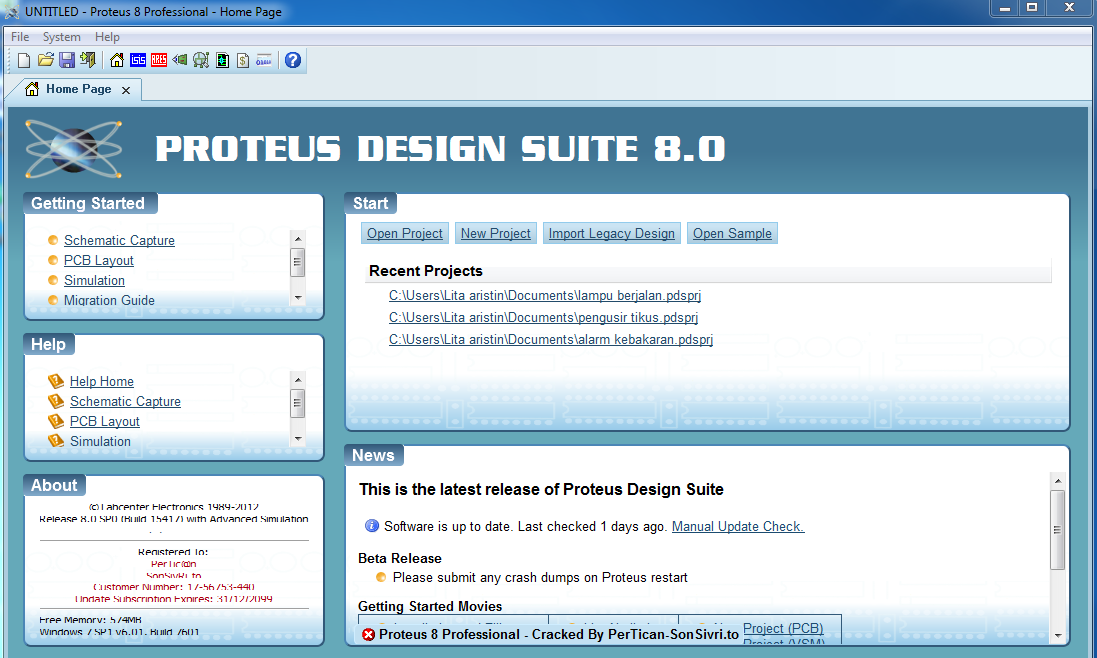This screenshot has width=1097, height=658.
Task: Click the Home Page house toolbar icon
Action: point(117,60)
